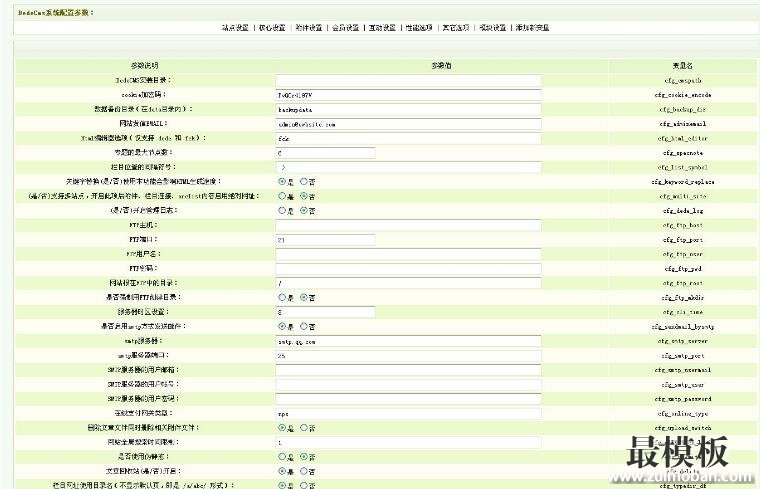The image size is (760, 489).
Task: Click the cfg_smtp_user SMTP account input
Action: tap(408, 385)
